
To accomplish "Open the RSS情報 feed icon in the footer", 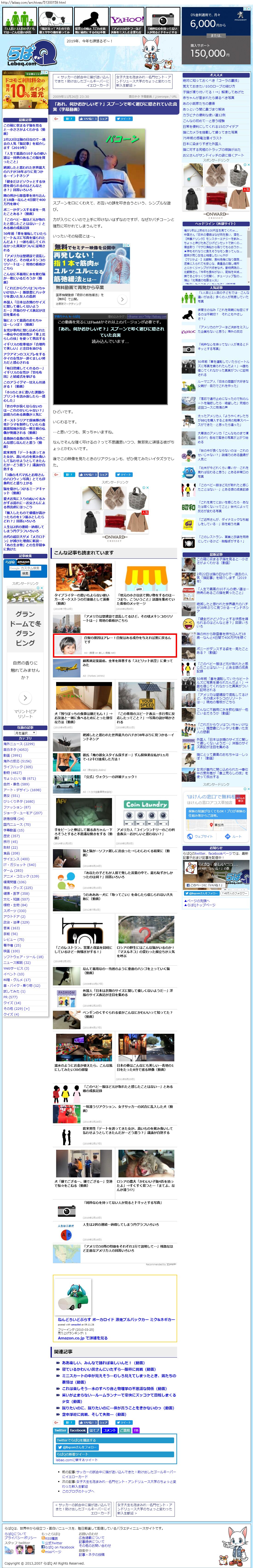I will point(43,1538).
